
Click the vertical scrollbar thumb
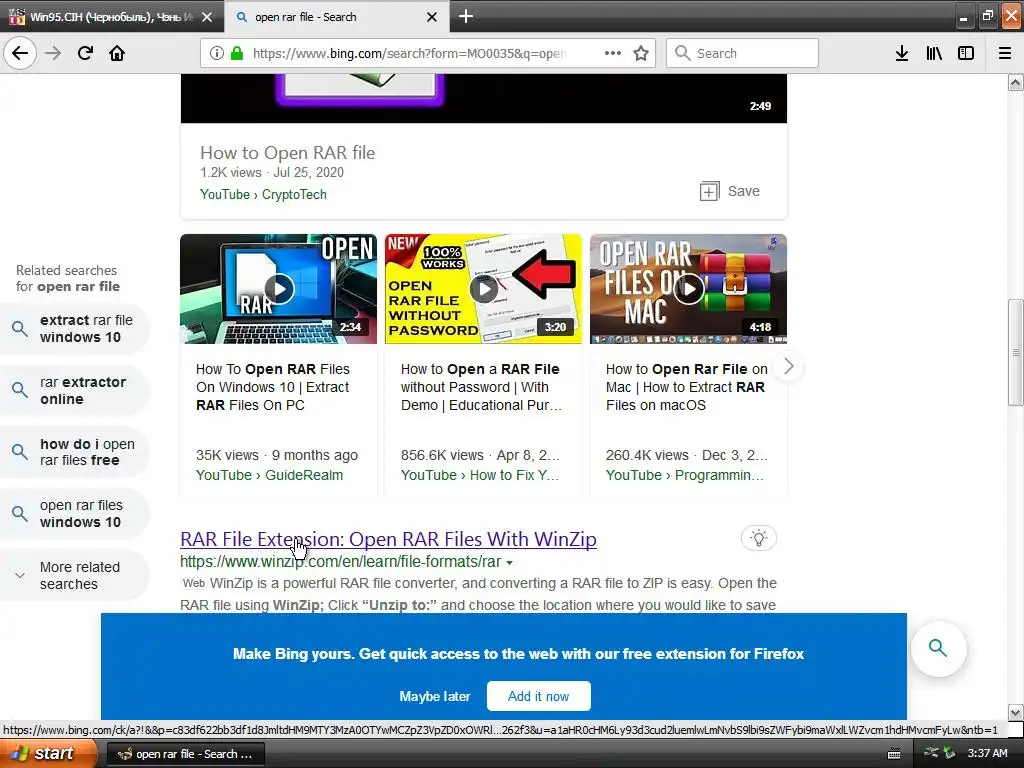1016,353
